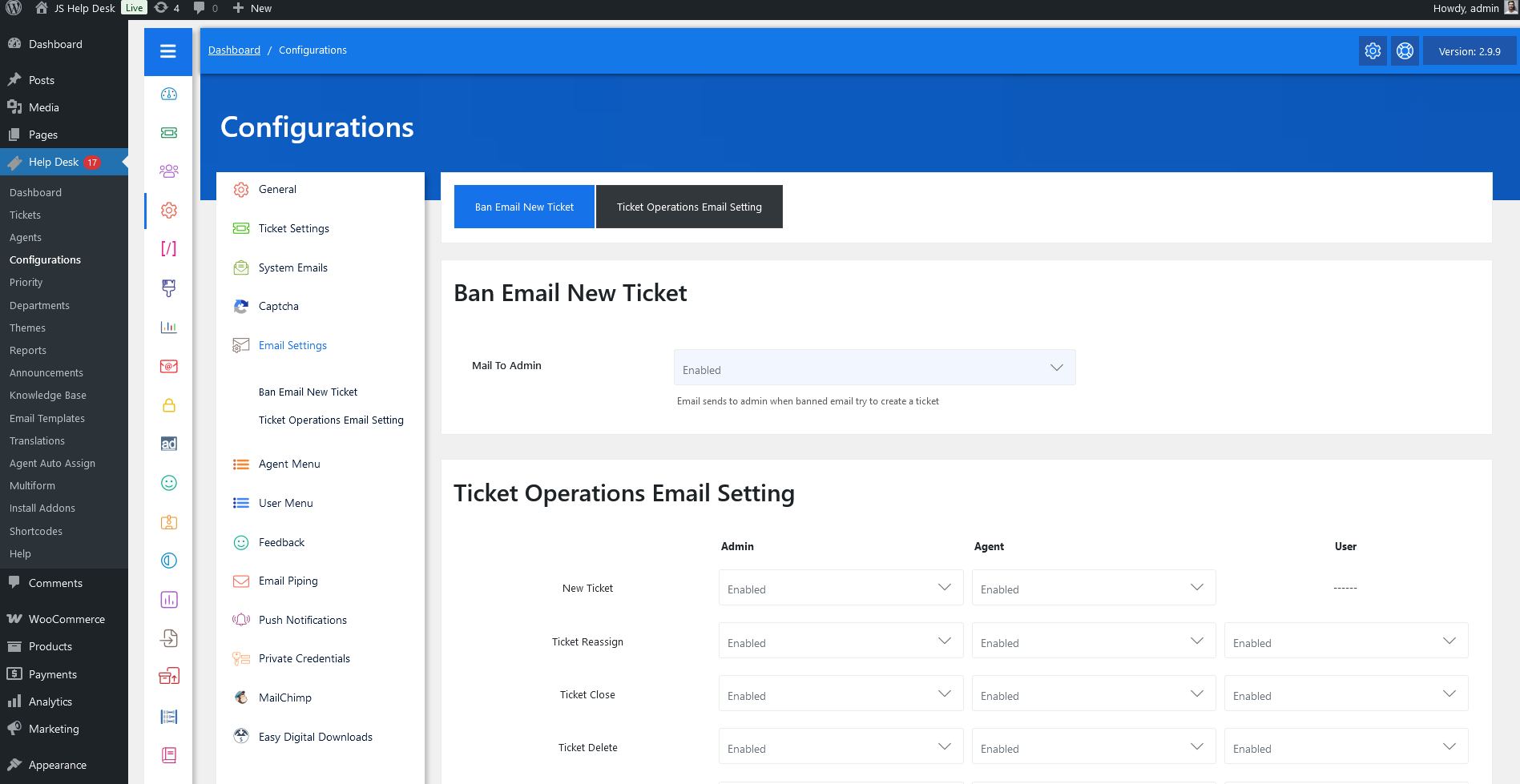Click the Dashboard breadcrumb link
This screenshot has height=784, width=1520.
234,50
